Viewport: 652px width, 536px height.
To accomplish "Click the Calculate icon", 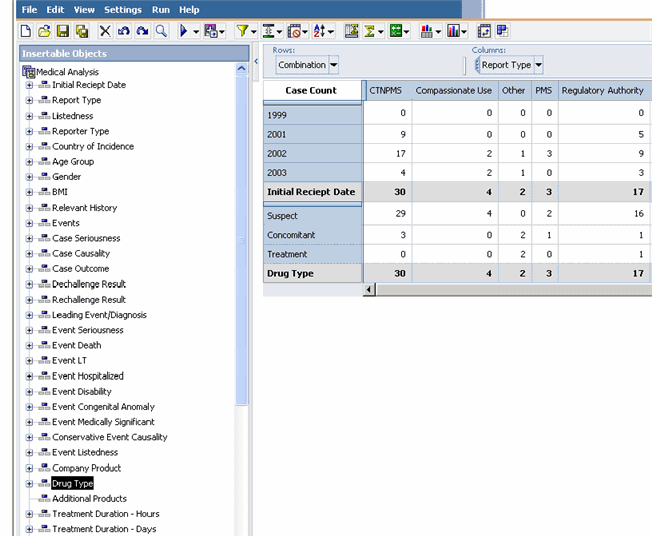I will tap(395, 31).
